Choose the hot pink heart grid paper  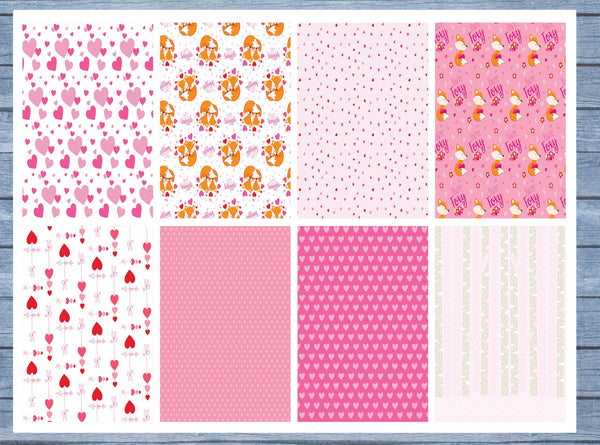click(x=363, y=324)
